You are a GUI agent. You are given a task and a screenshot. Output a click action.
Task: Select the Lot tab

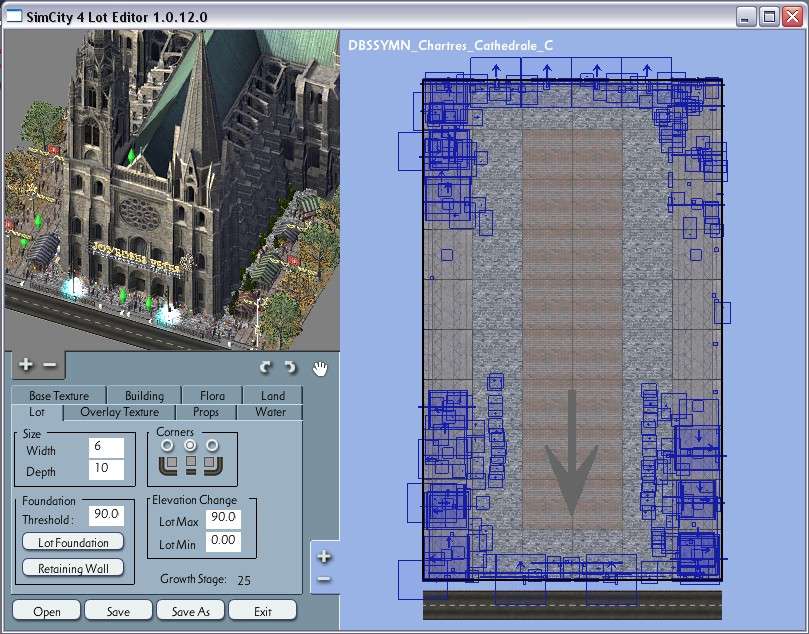click(x=37, y=412)
